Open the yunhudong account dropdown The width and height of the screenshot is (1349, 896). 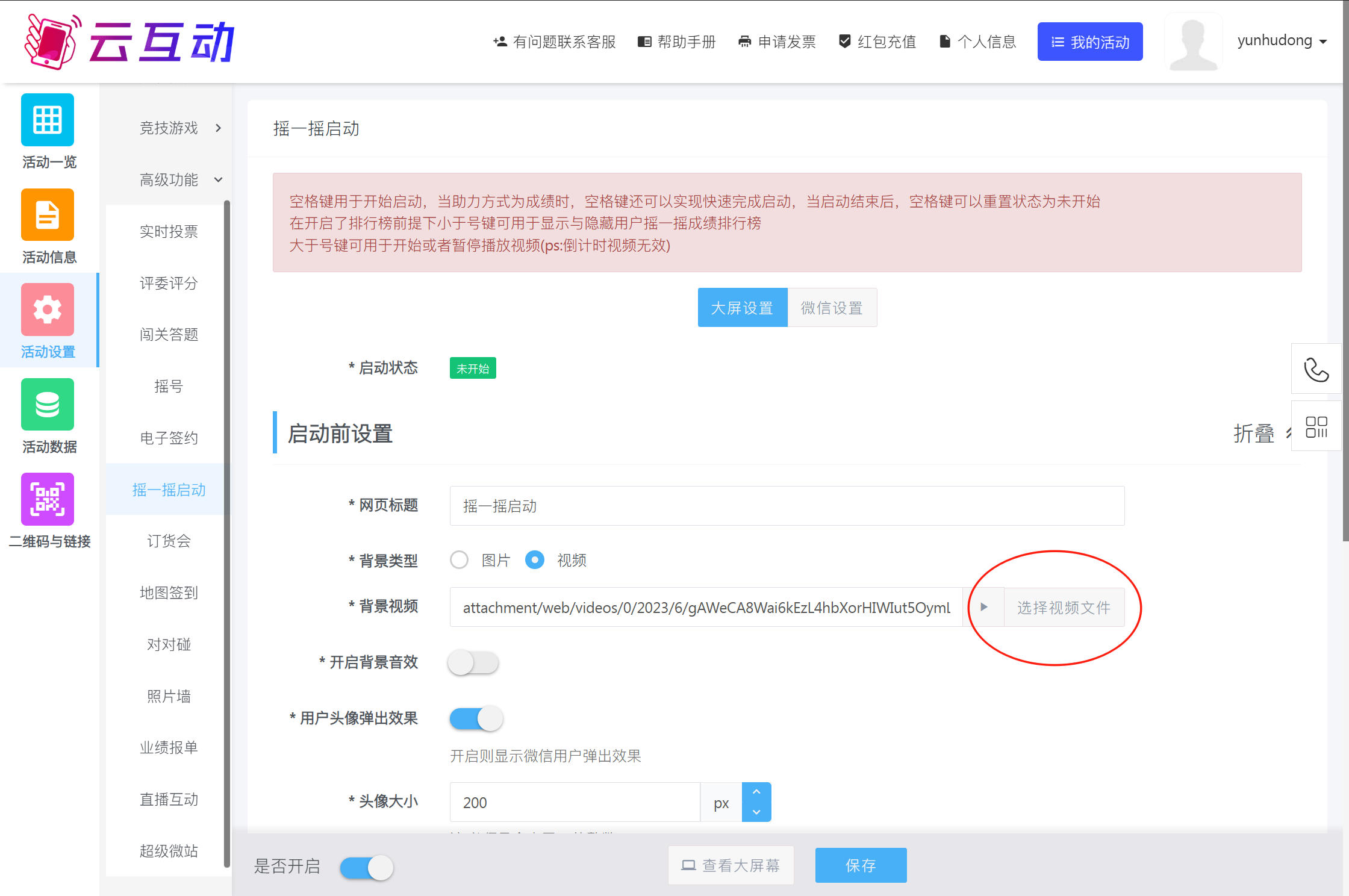1282,41
